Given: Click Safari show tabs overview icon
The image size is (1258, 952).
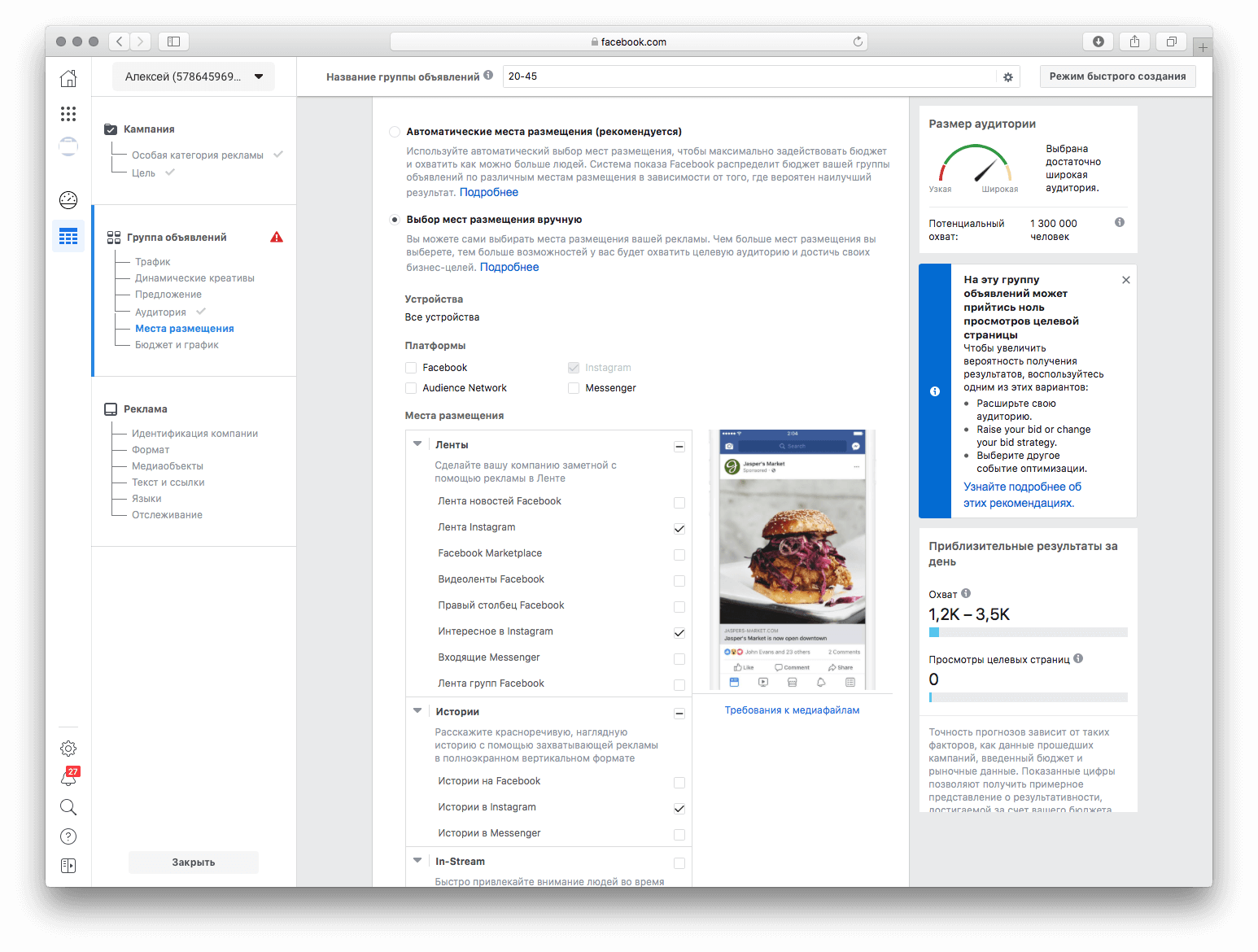Looking at the screenshot, I should point(1171,41).
